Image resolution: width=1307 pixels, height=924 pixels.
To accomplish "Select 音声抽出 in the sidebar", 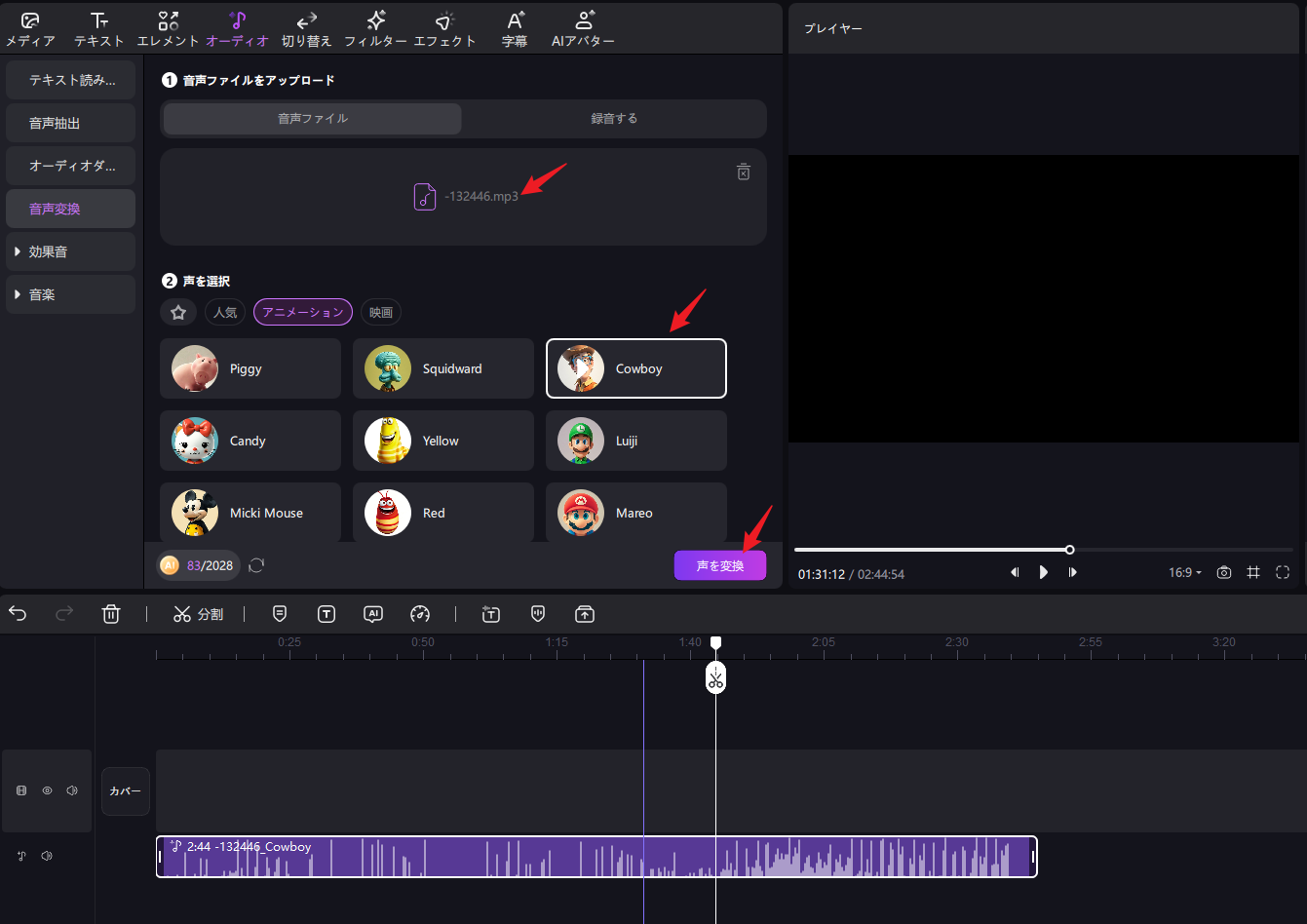I will tap(70, 123).
